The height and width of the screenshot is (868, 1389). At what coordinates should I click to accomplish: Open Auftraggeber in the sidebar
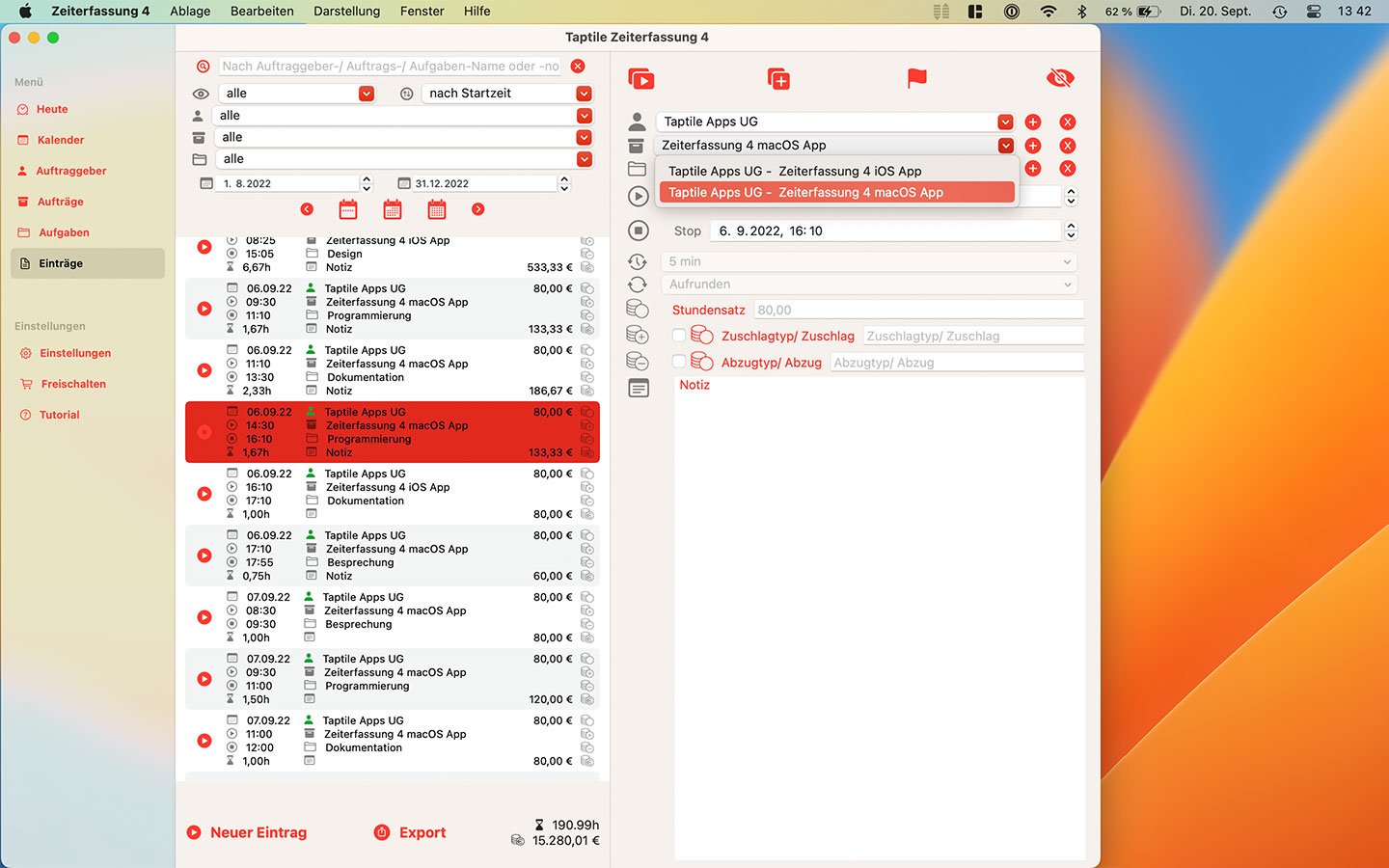71,171
